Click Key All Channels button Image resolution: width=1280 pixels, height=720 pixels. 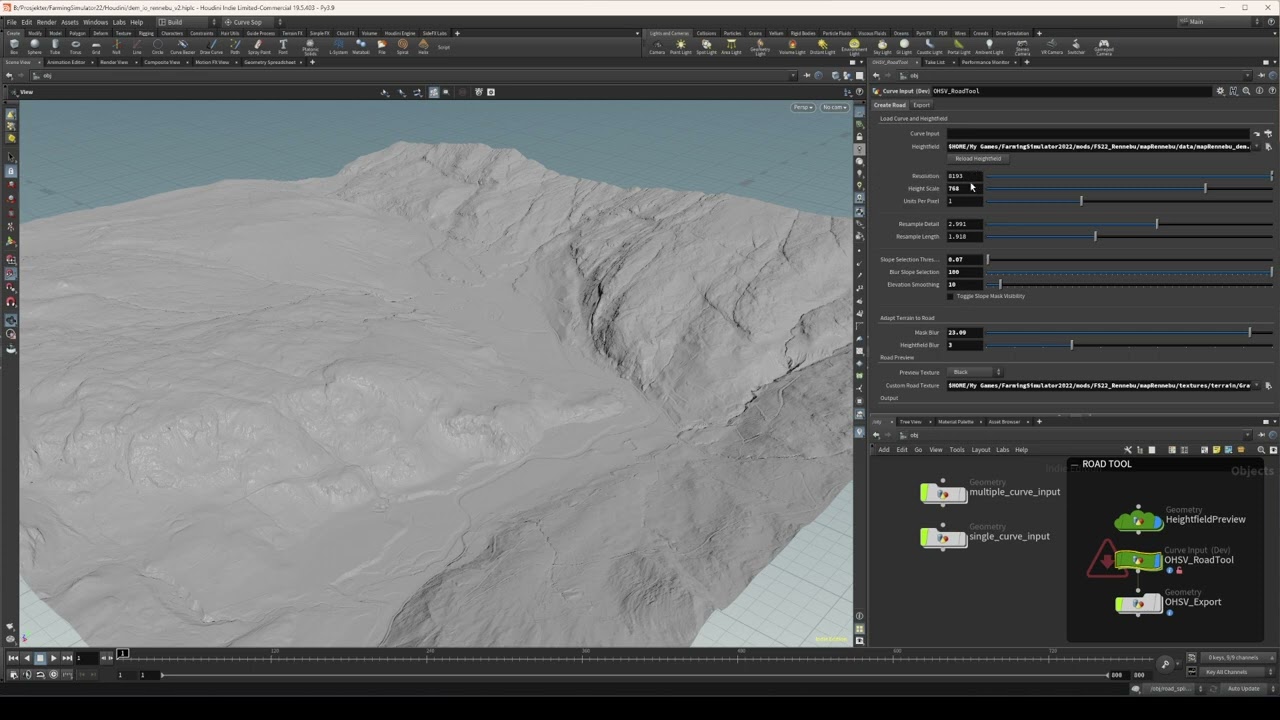pos(1226,672)
